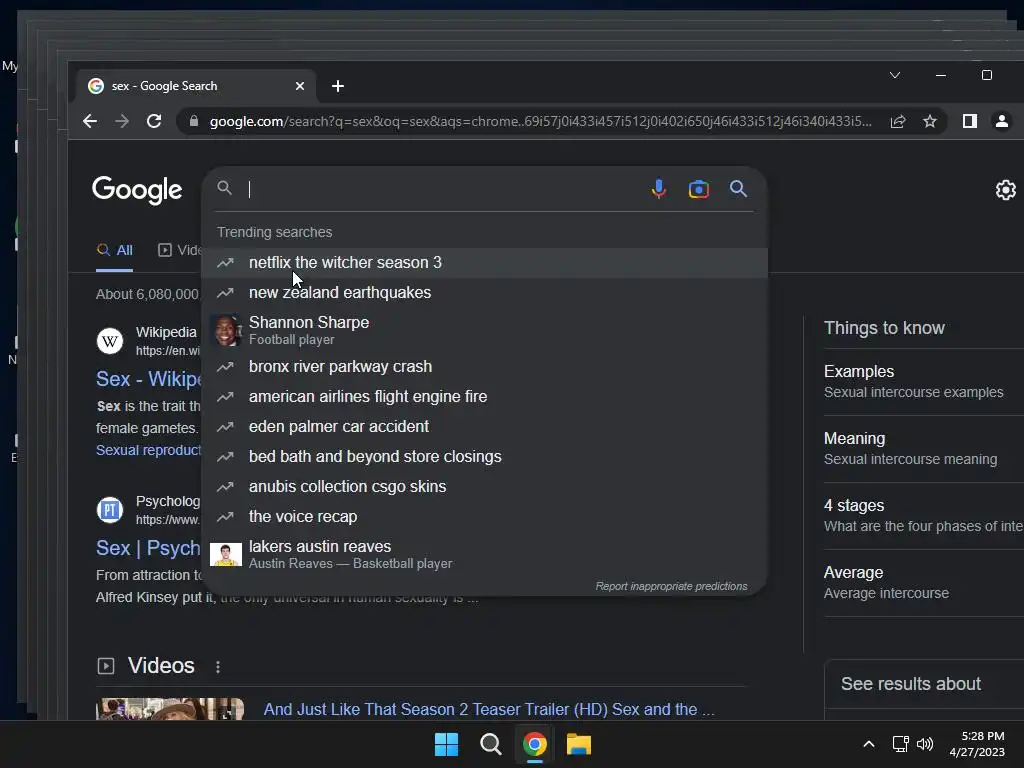The height and width of the screenshot is (768, 1024).
Task: Click the Google logo
Action: tap(137, 190)
